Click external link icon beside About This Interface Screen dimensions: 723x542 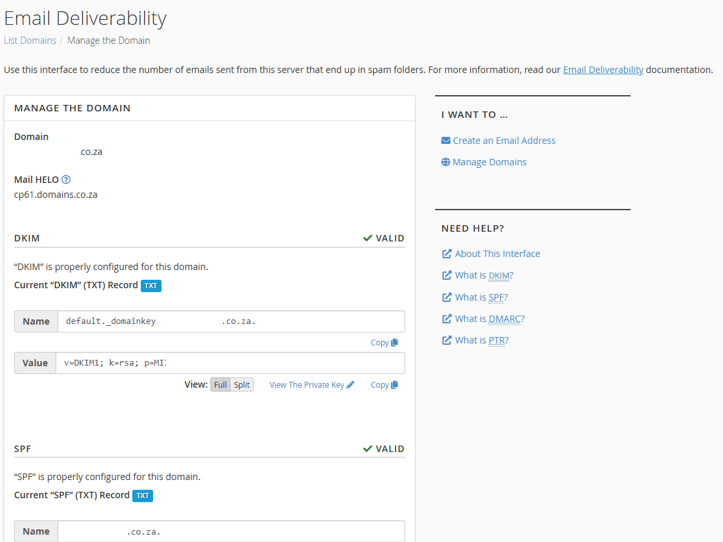coord(447,254)
